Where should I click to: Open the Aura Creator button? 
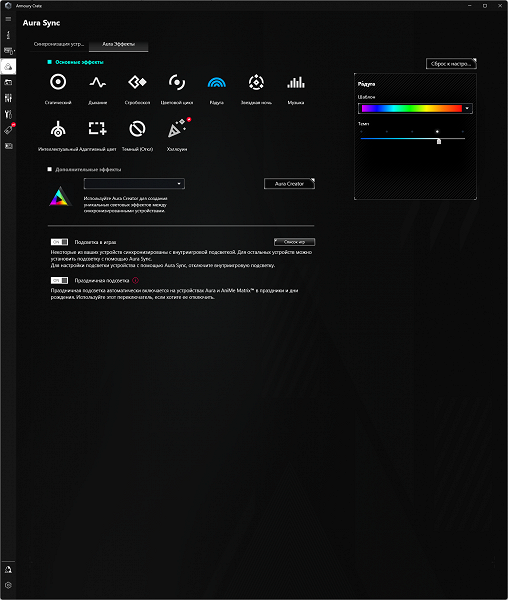pyautogui.click(x=290, y=184)
